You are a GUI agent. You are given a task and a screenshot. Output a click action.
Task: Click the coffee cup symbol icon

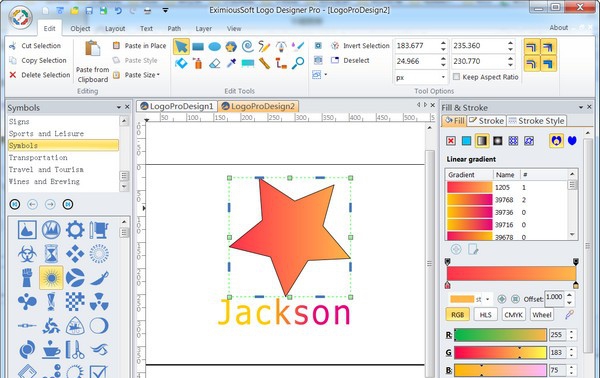pos(51,349)
